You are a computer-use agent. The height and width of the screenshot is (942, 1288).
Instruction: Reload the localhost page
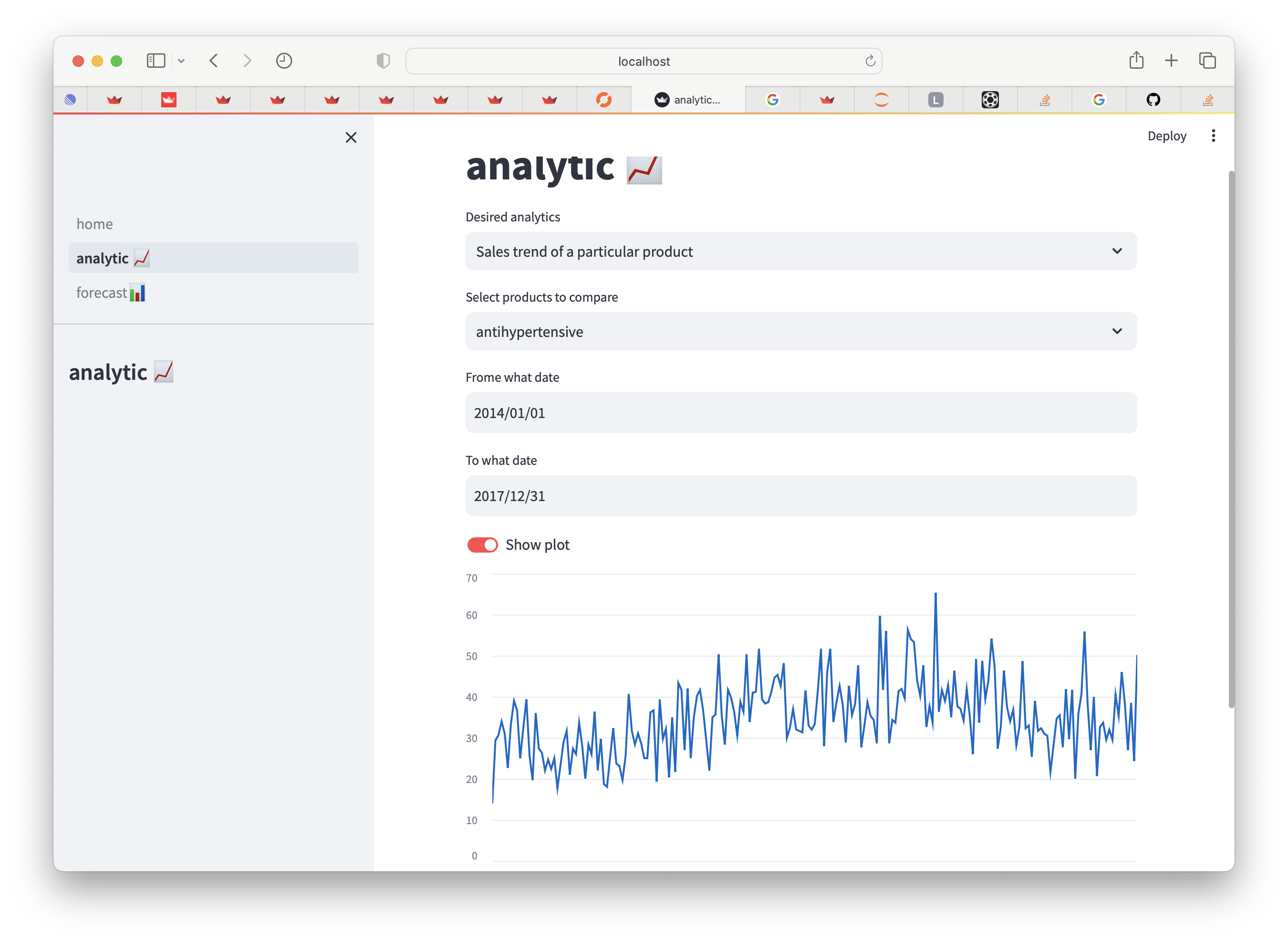[x=870, y=61]
